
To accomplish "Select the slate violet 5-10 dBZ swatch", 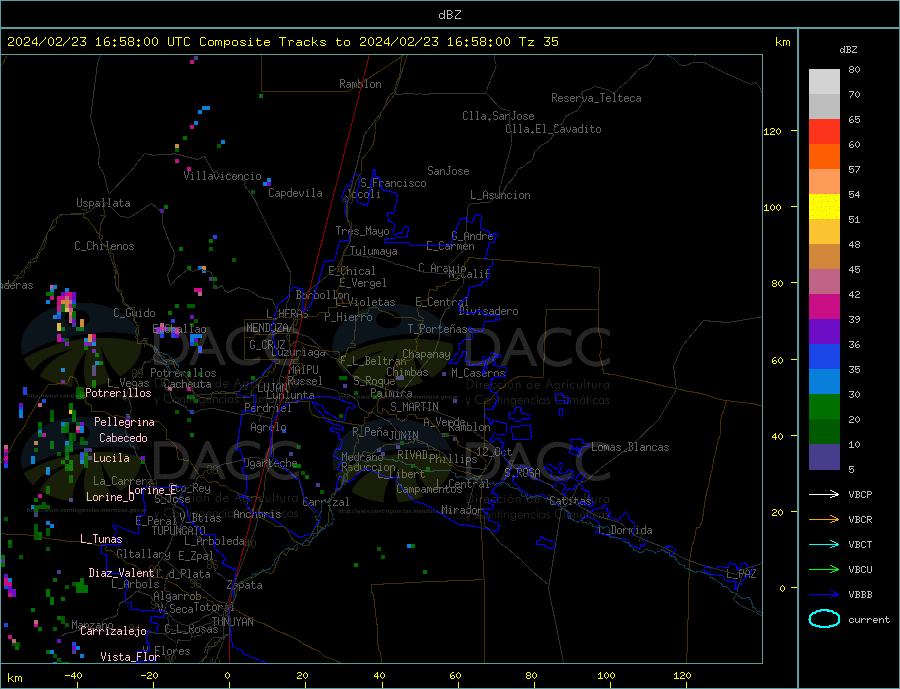I will [824, 457].
